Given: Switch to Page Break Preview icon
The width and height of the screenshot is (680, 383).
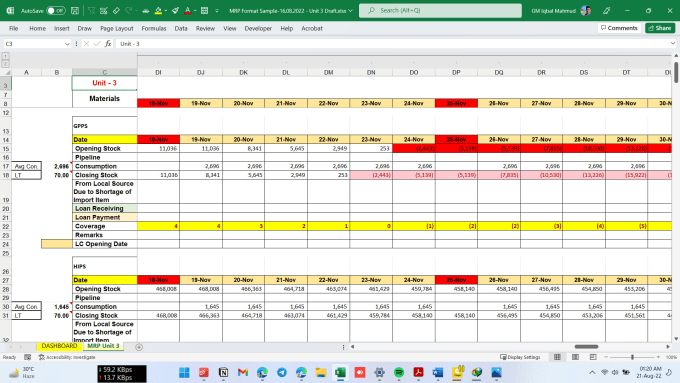Looking at the screenshot, I should (593, 357).
